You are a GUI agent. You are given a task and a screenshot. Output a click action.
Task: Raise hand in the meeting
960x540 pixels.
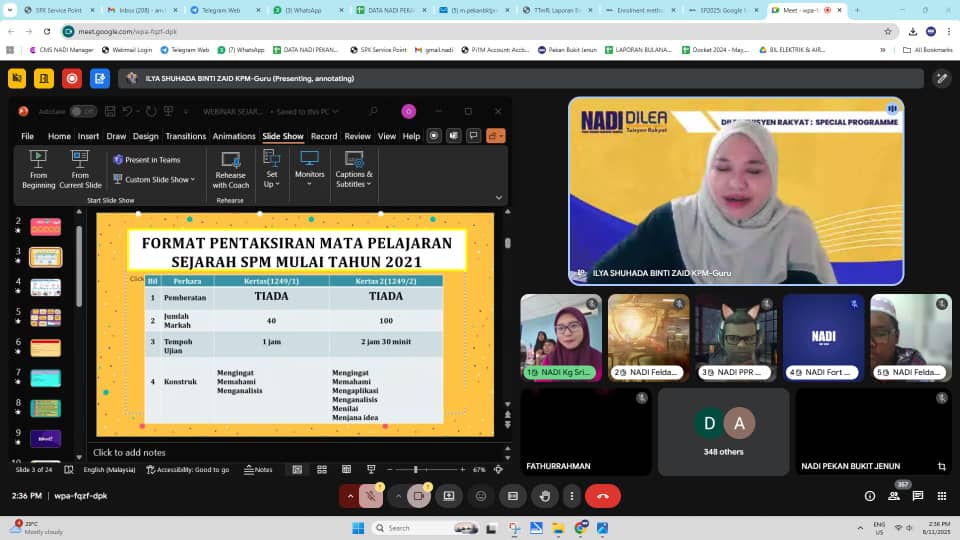click(544, 496)
